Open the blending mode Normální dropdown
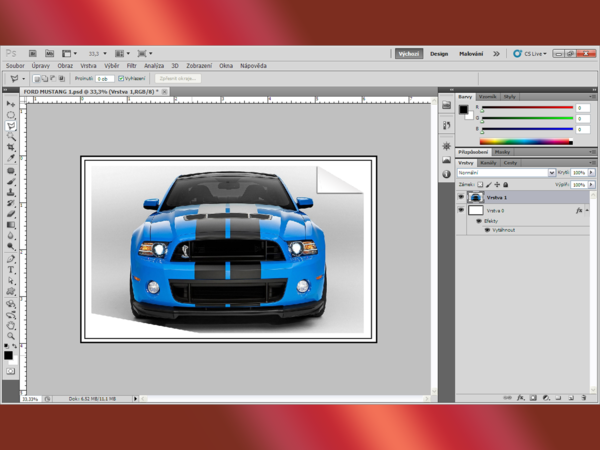600x450 pixels. click(x=505, y=173)
